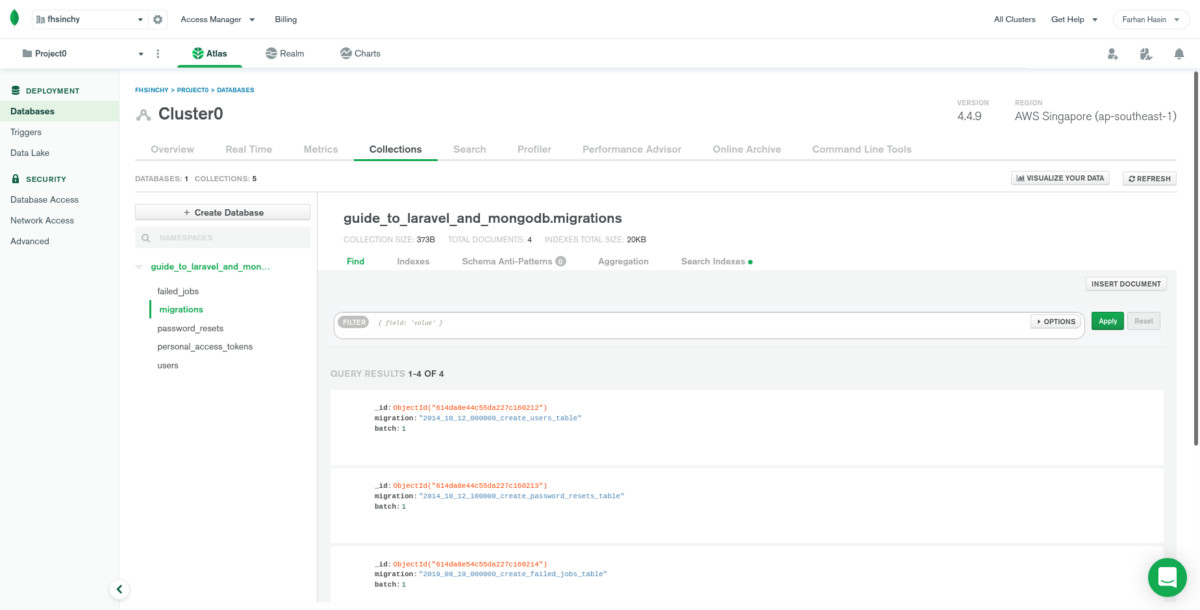This screenshot has width=1200, height=610.
Task: Open the Profiler tab
Action: click(534, 149)
